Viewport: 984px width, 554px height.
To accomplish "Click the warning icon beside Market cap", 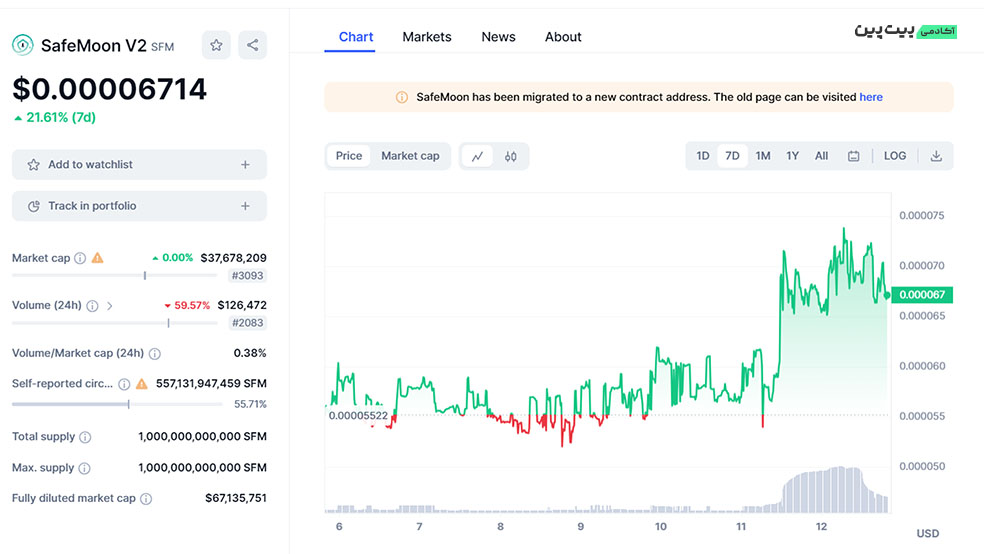I will tap(98, 258).
